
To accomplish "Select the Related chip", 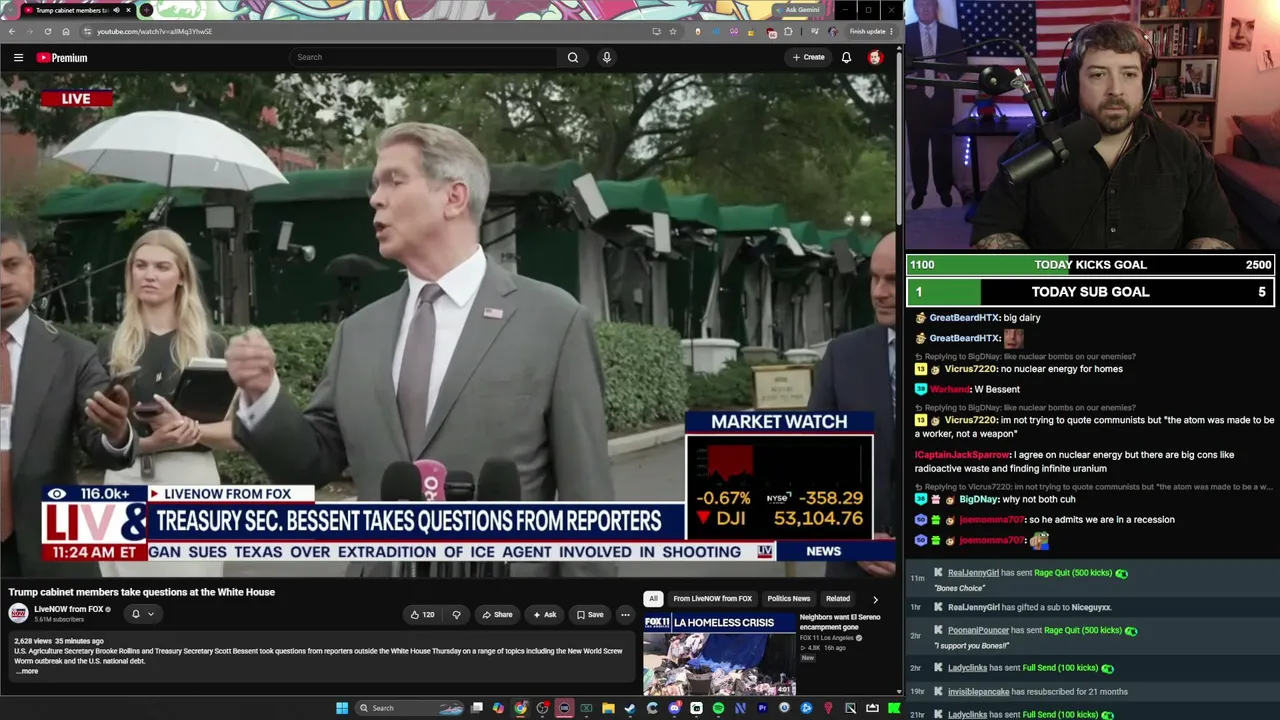I will tap(838, 599).
